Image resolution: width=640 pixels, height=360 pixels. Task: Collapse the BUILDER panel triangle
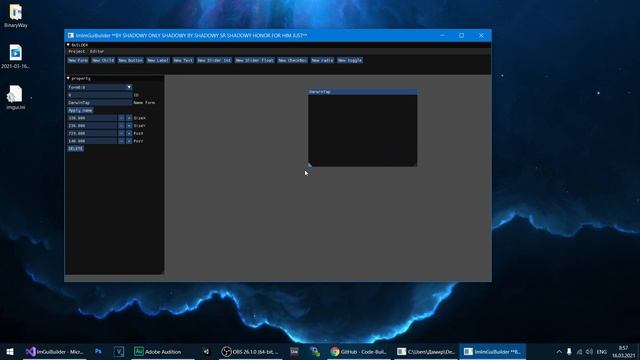click(68, 45)
